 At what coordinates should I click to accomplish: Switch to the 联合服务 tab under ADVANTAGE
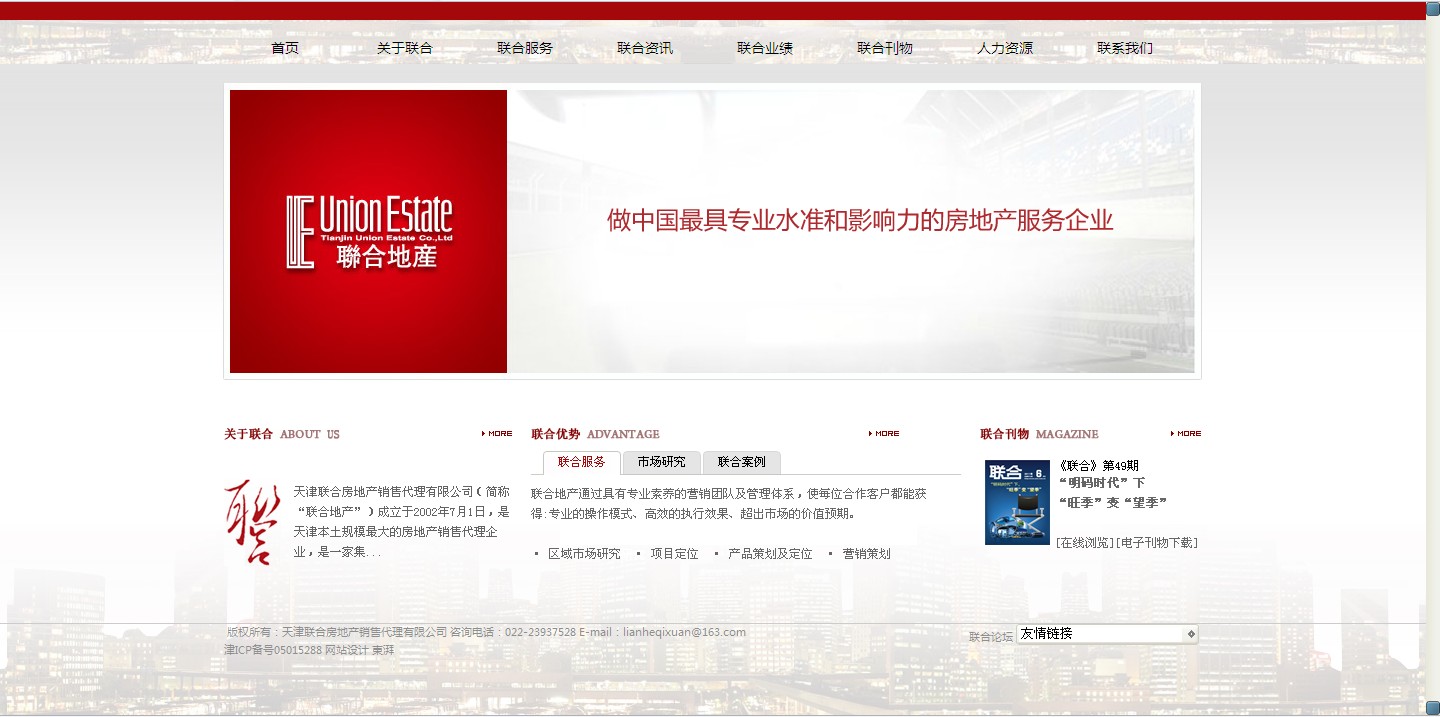[x=582, y=462]
